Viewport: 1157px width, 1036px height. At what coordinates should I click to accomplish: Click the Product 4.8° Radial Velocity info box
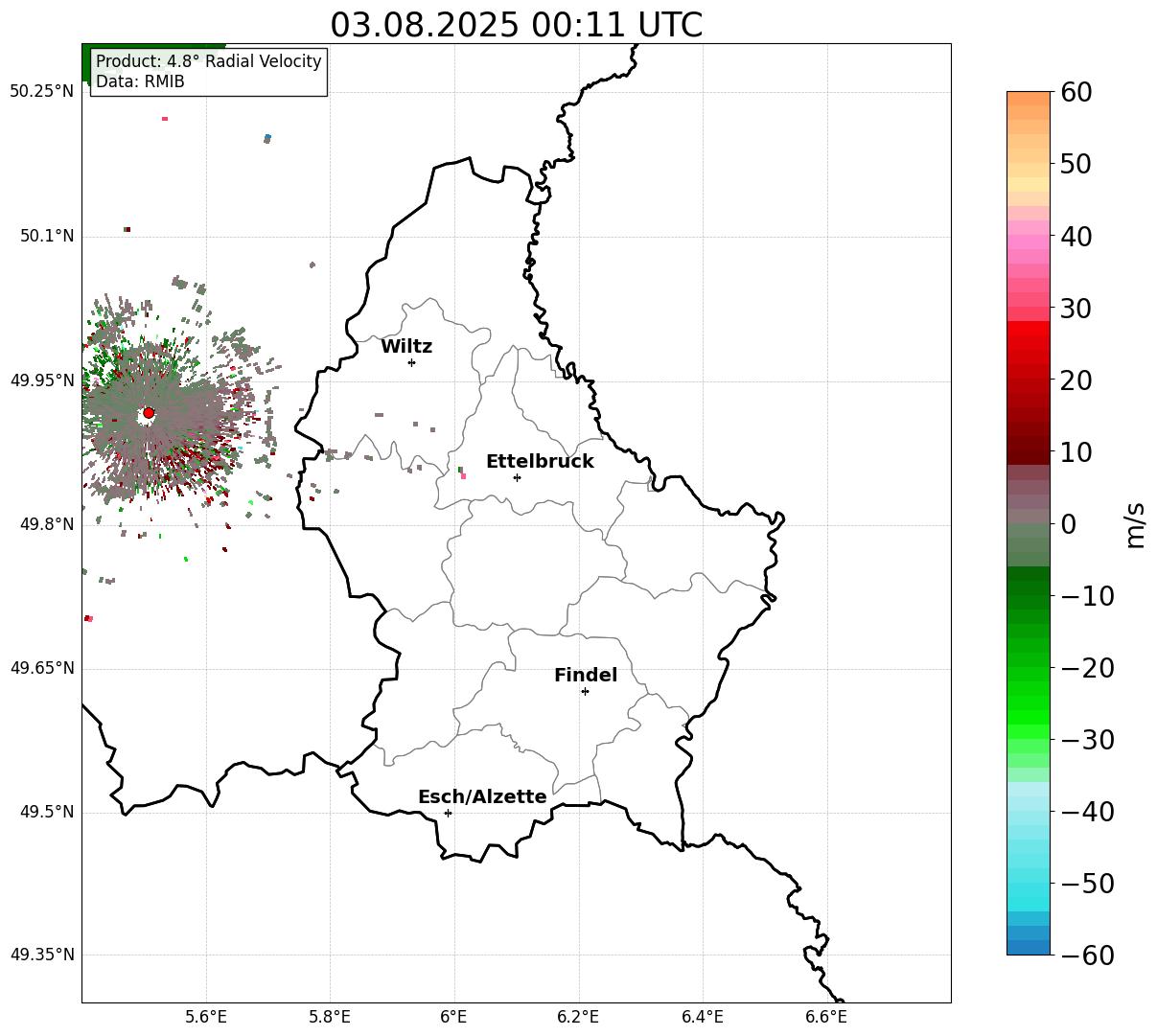[x=209, y=72]
